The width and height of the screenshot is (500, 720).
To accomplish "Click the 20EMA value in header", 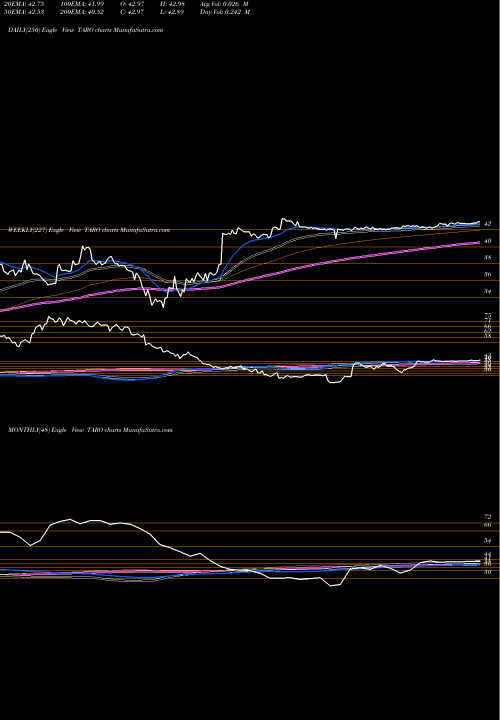I will (x=23, y=3).
